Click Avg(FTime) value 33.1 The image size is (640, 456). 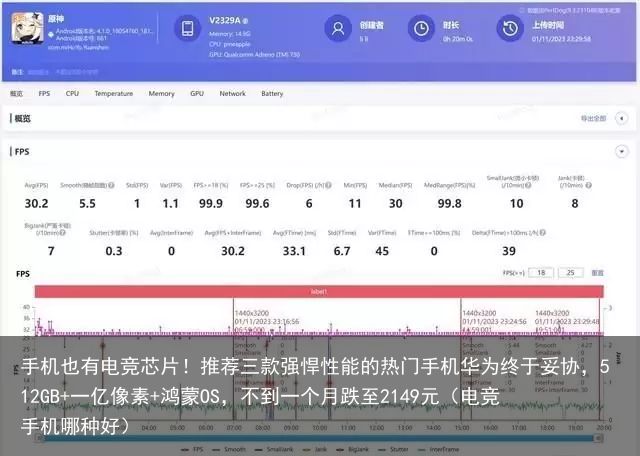294,251
